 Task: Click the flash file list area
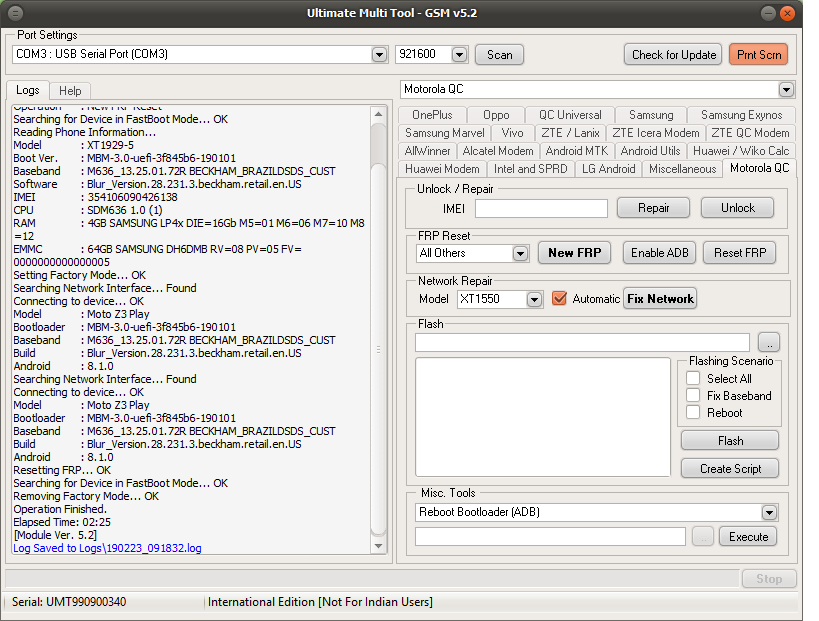543,417
